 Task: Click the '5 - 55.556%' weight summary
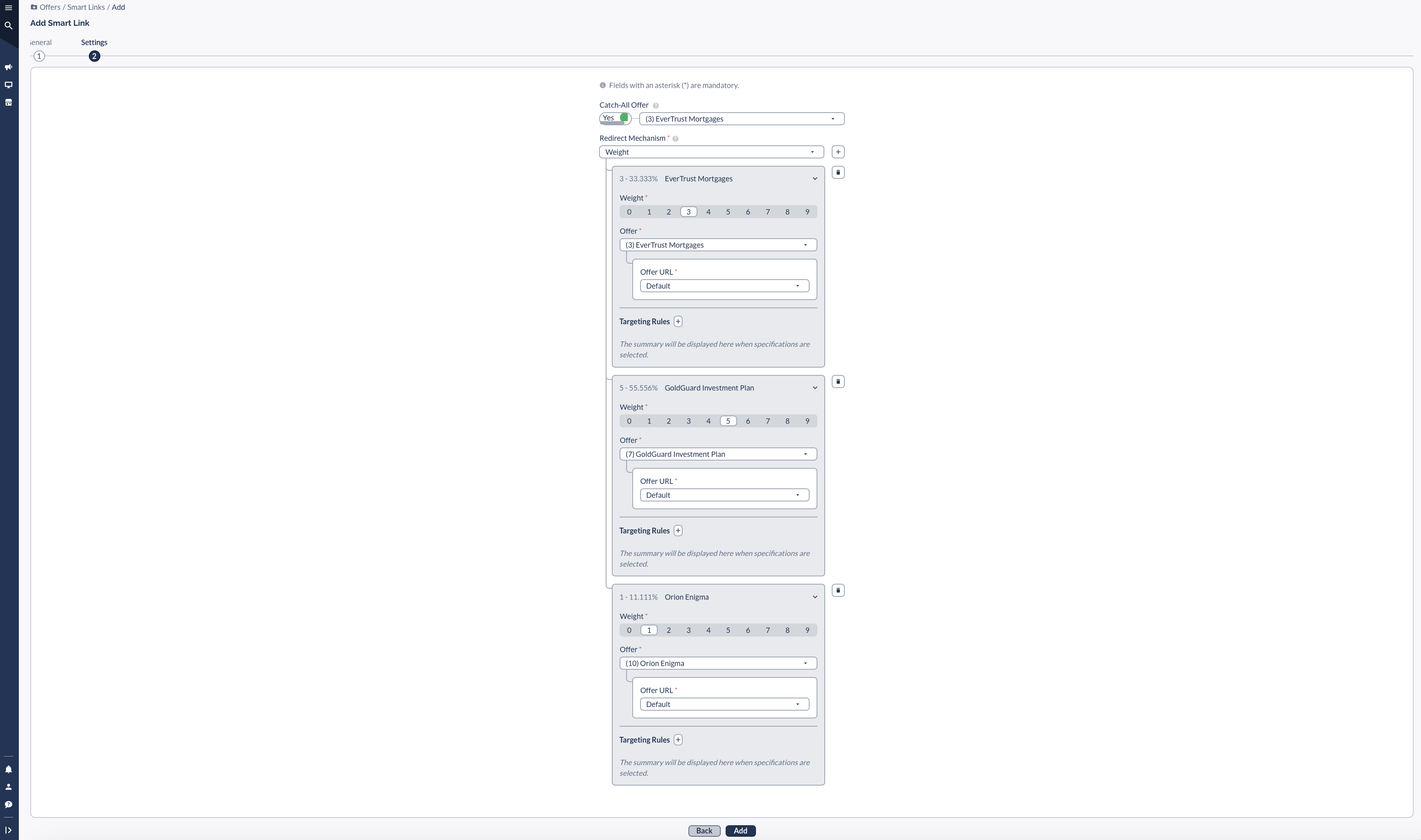pyautogui.click(x=638, y=388)
